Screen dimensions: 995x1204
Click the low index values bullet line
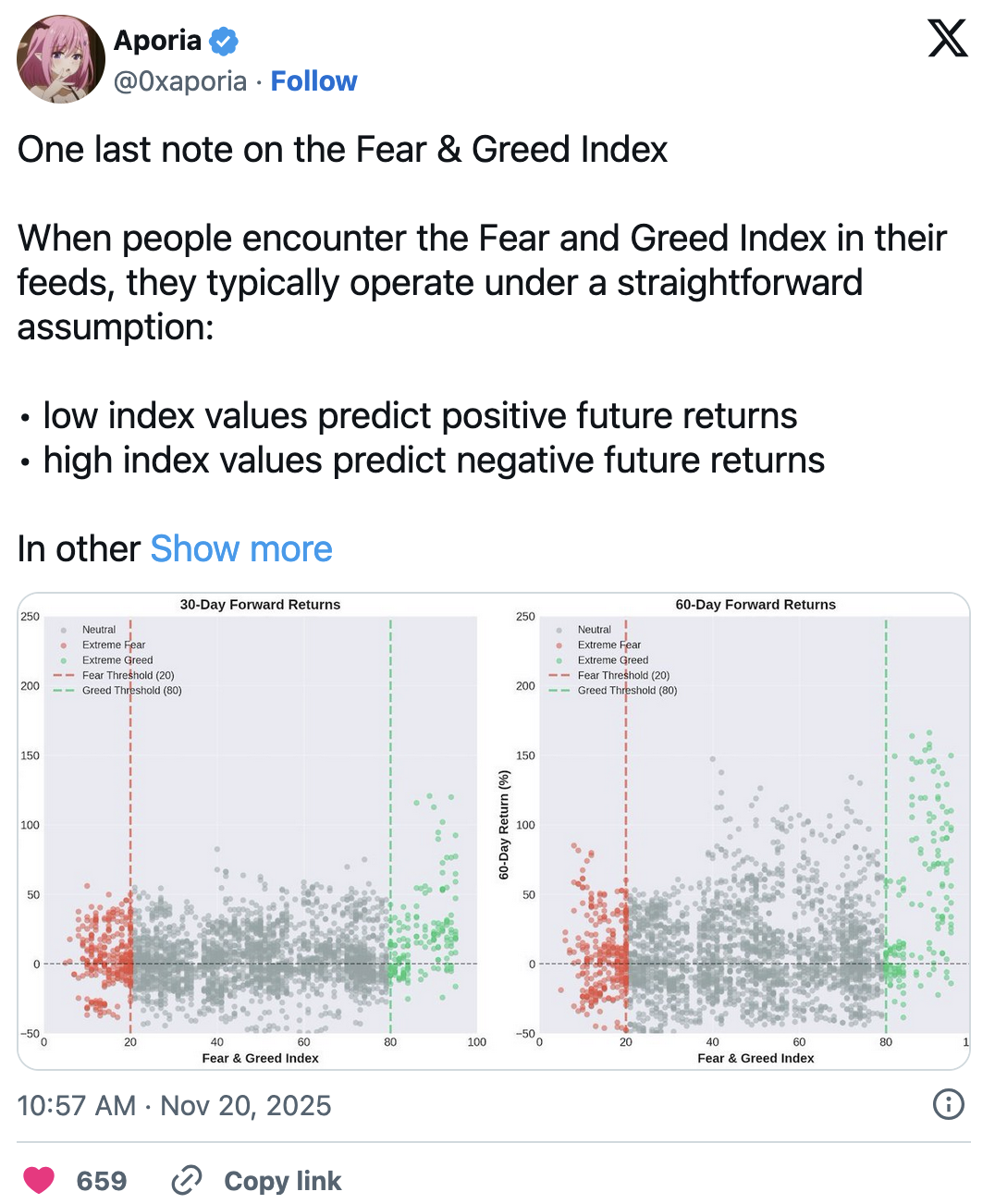[x=419, y=416]
